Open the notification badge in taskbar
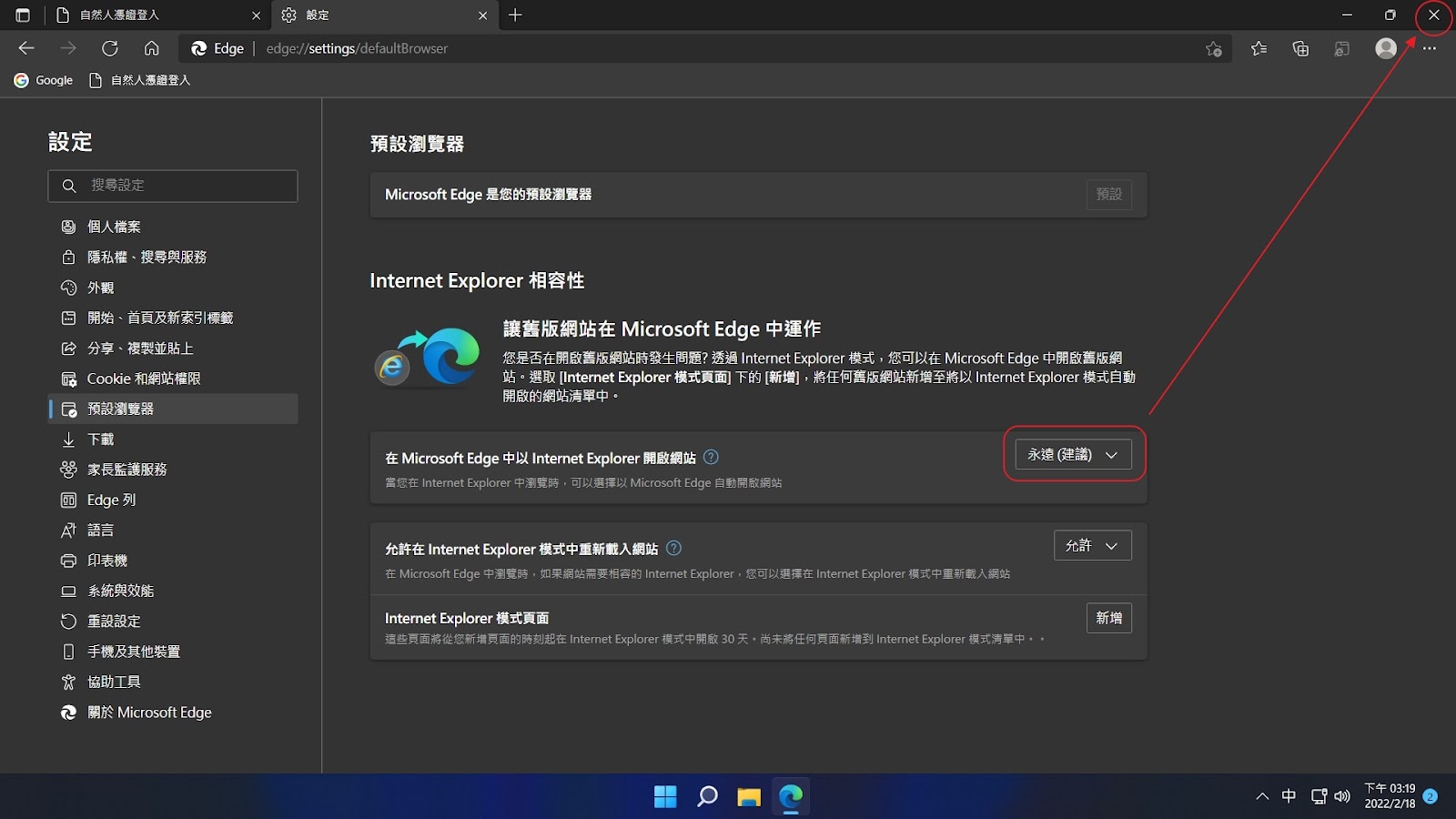1456x819 pixels. (1430, 796)
